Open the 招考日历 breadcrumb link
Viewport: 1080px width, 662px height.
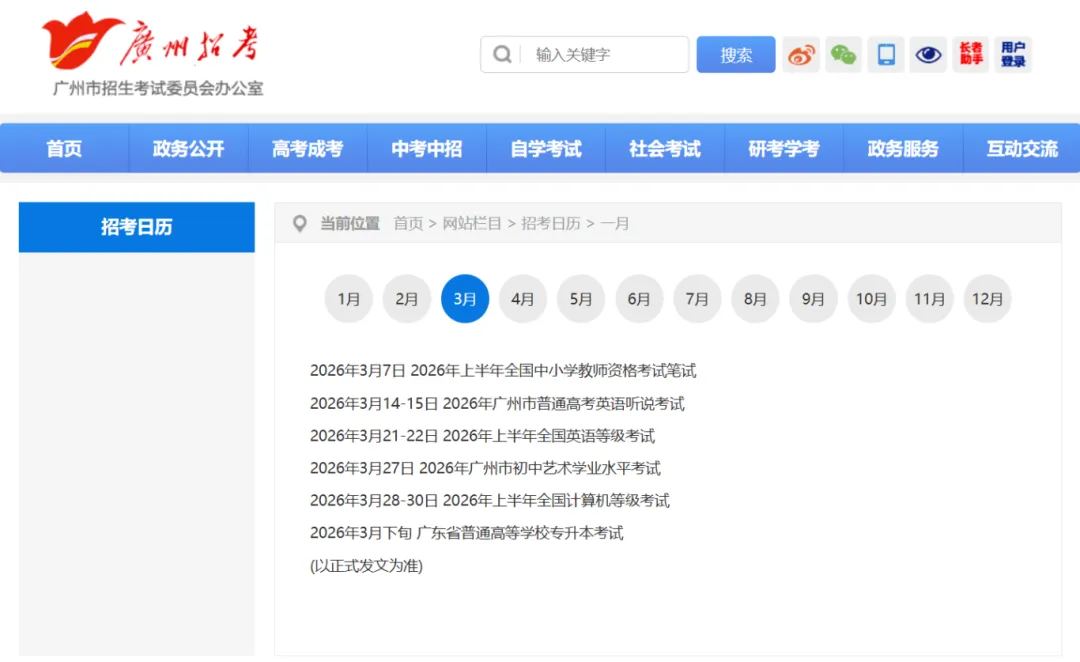point(549,223)
